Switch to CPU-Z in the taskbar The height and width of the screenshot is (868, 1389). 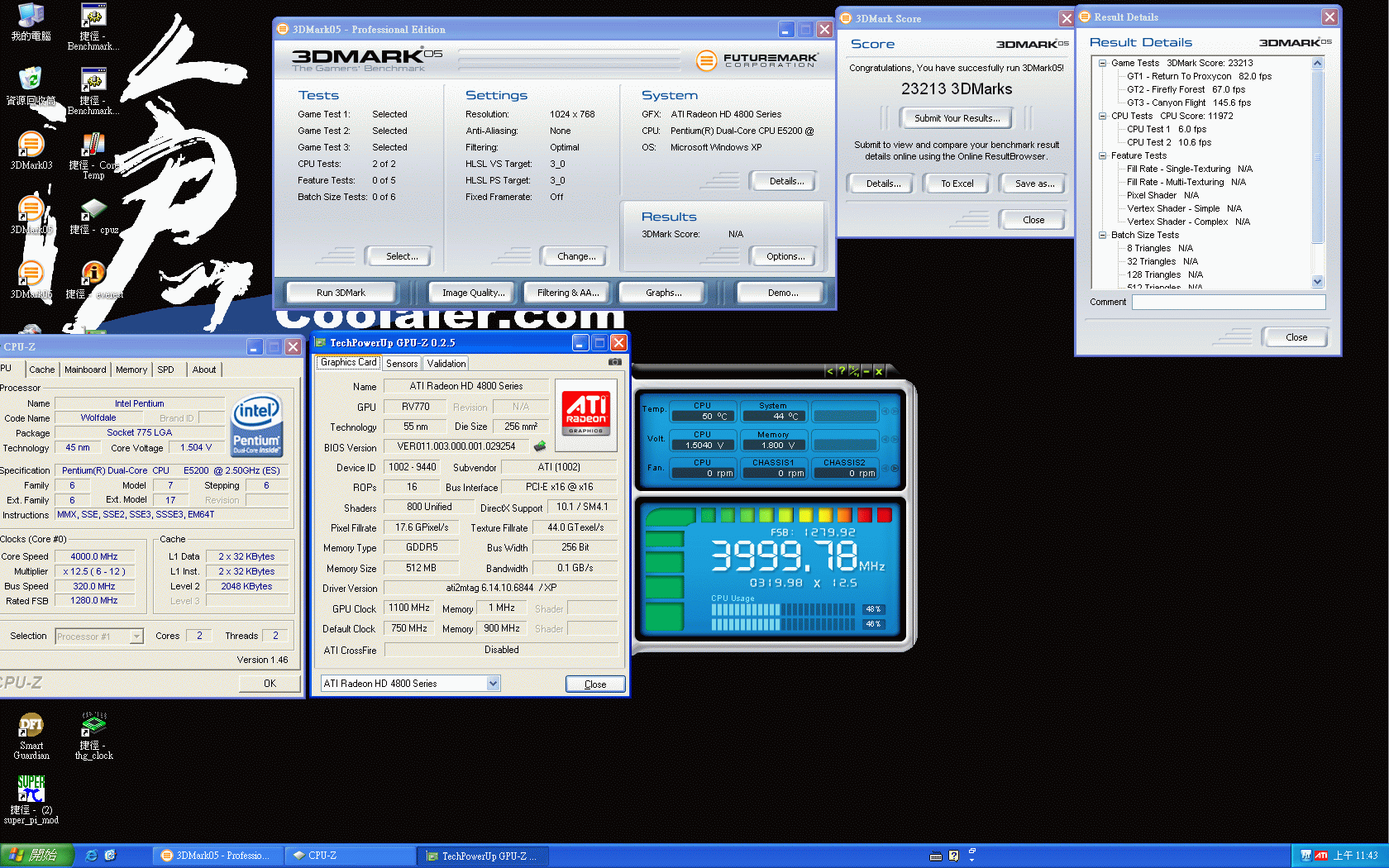point(349,856)
